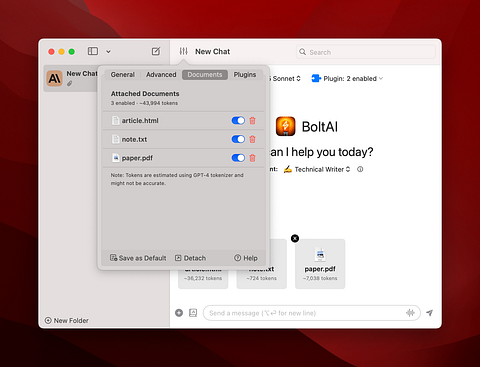Viewport: 480px width, 367px height.
Task: Remove paper.pdf using its trash icon
Action: [x=253, y=158]
